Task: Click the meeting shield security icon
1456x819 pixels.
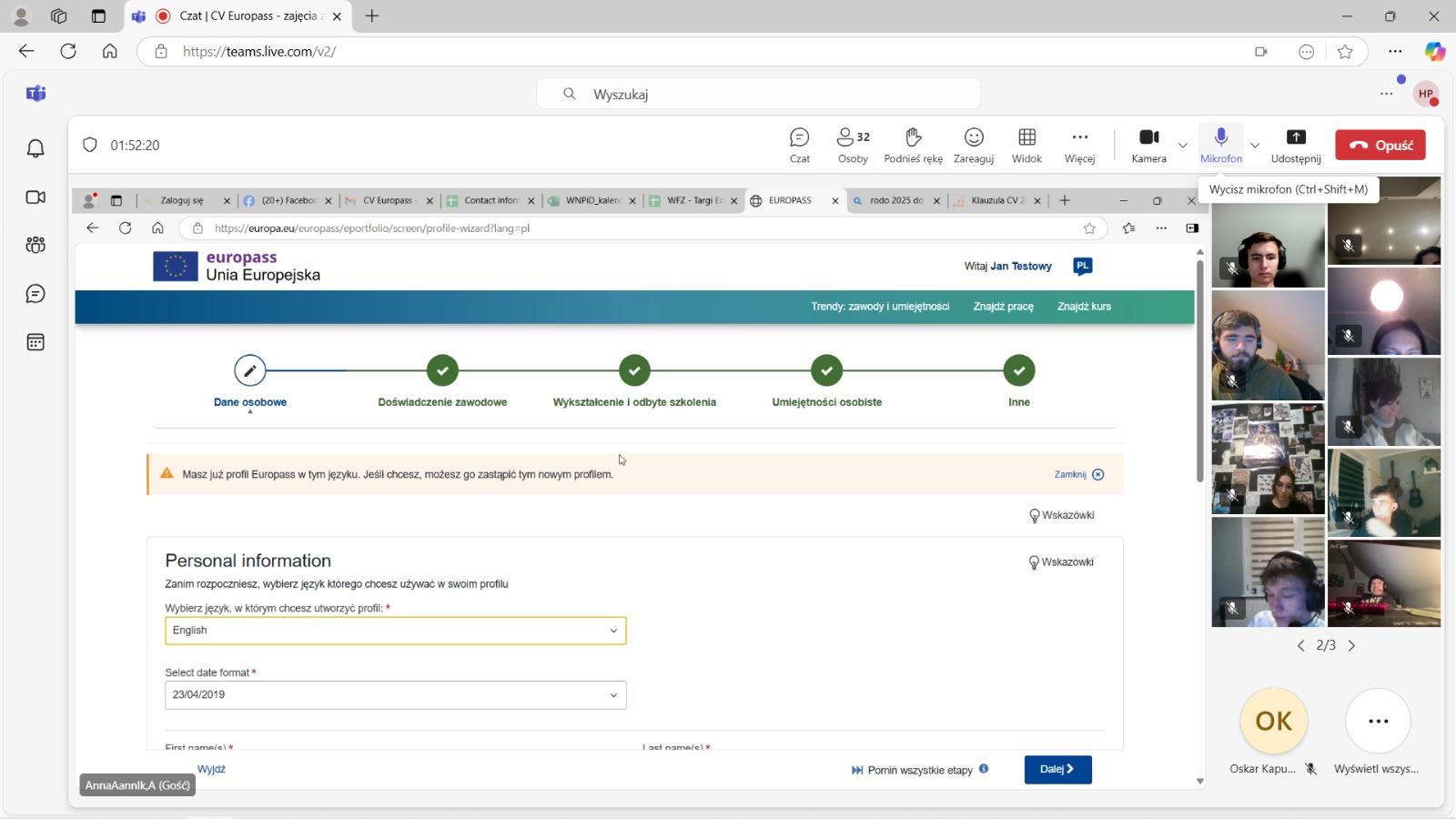Action: (x=90, y=145)
